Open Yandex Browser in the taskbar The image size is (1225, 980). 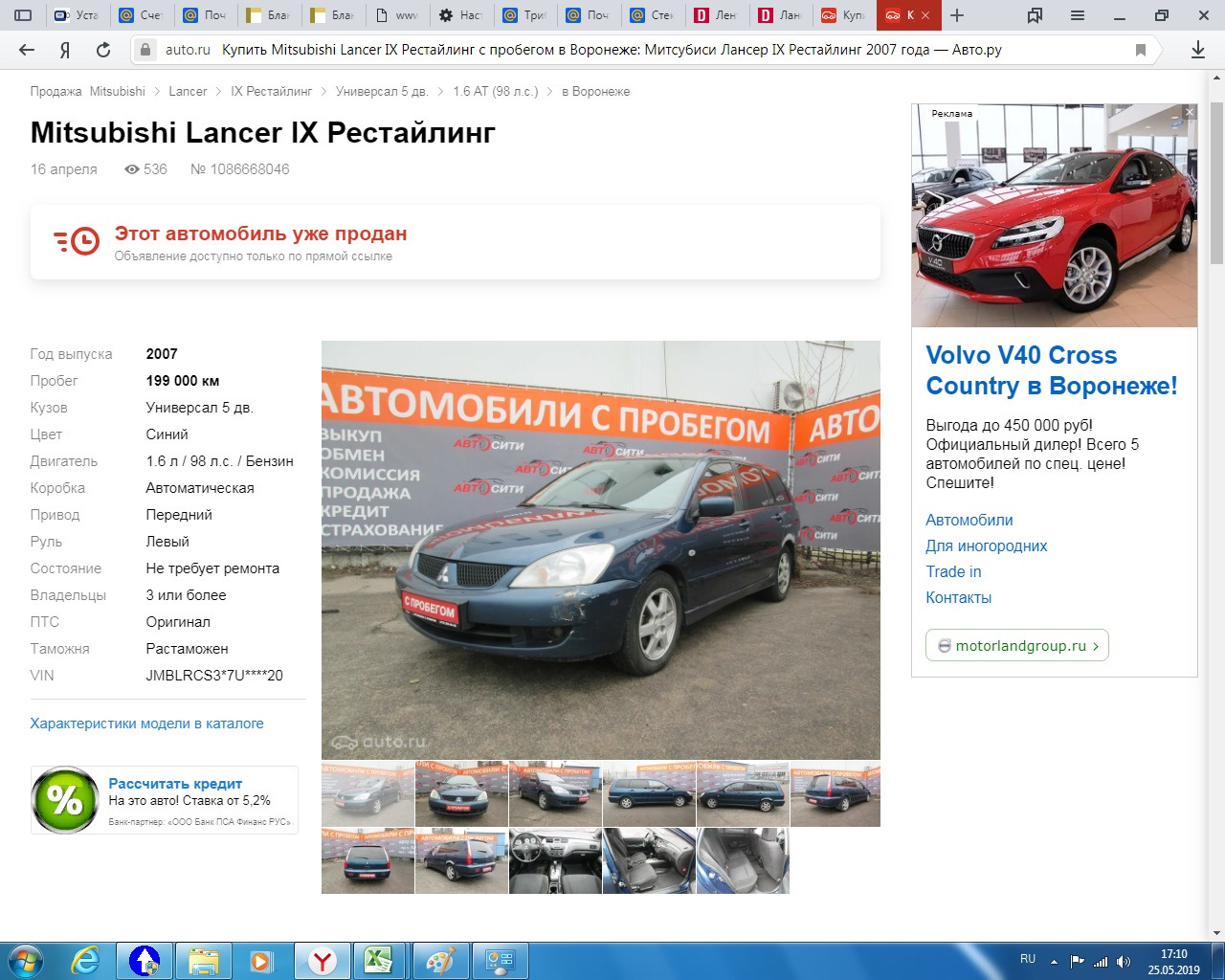point(323,961)
